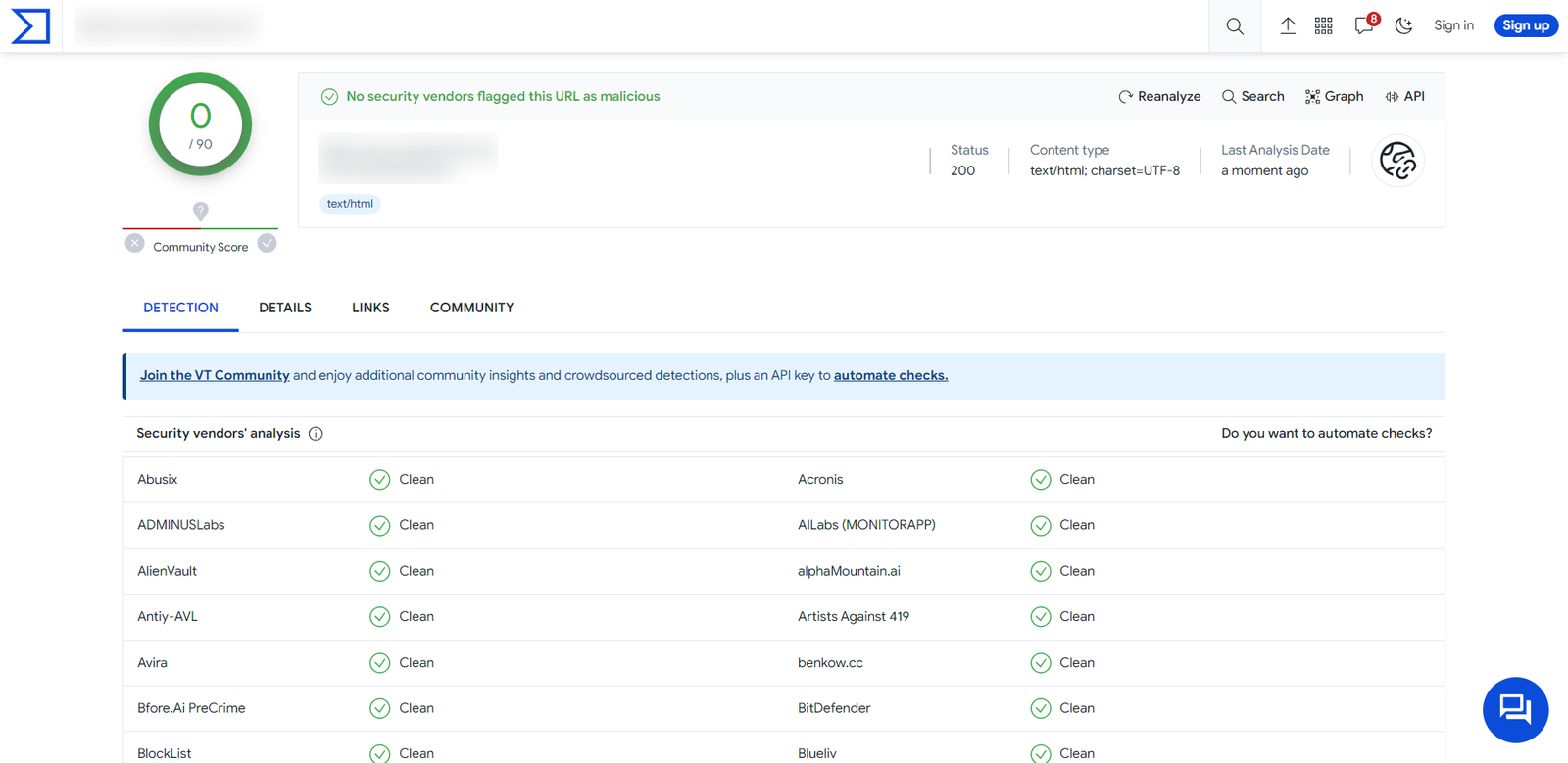Open the chat bubble button
This screenshot has width=1568, height=763.
coord(1515,709)
